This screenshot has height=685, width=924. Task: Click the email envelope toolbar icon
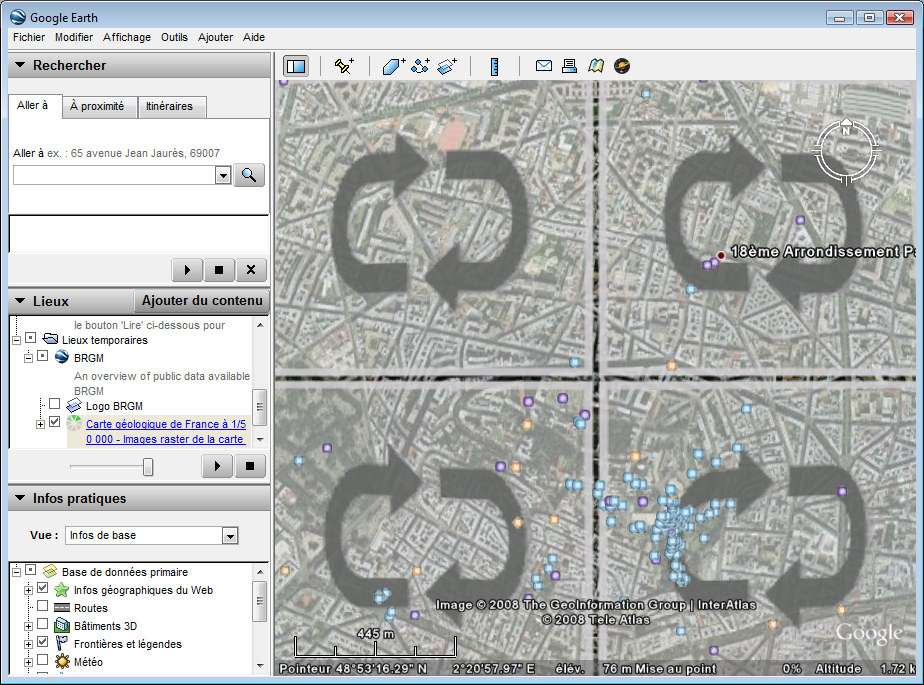(x=543, y=65)
